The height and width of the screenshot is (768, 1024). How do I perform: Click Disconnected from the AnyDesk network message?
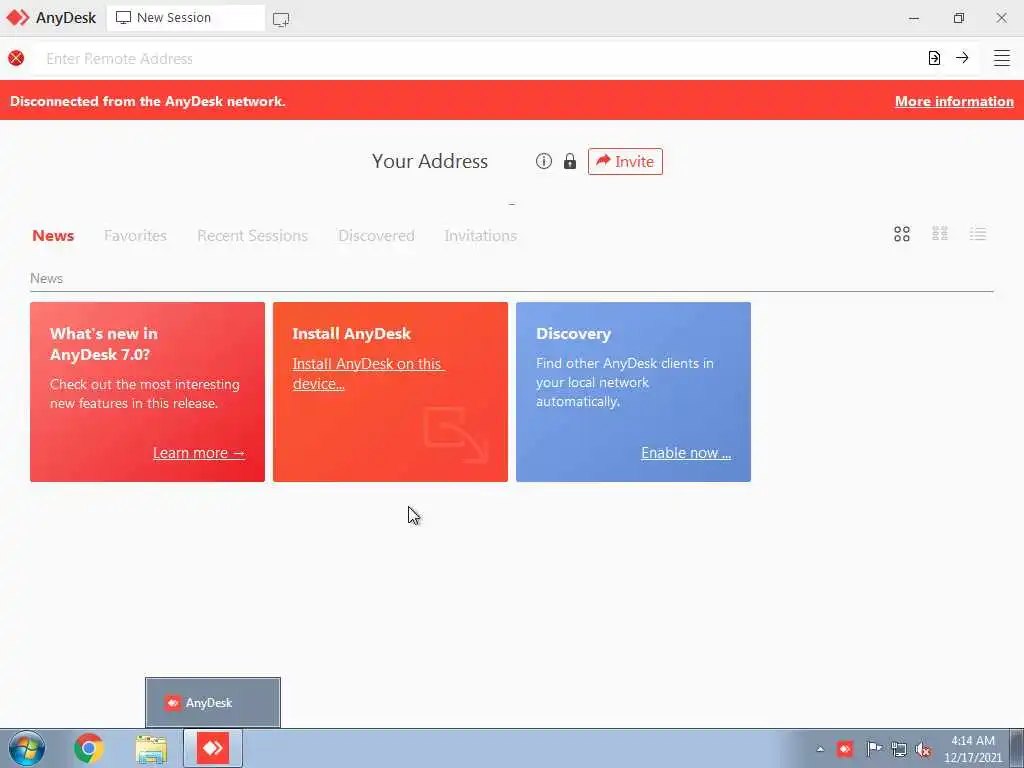[148, 101]
